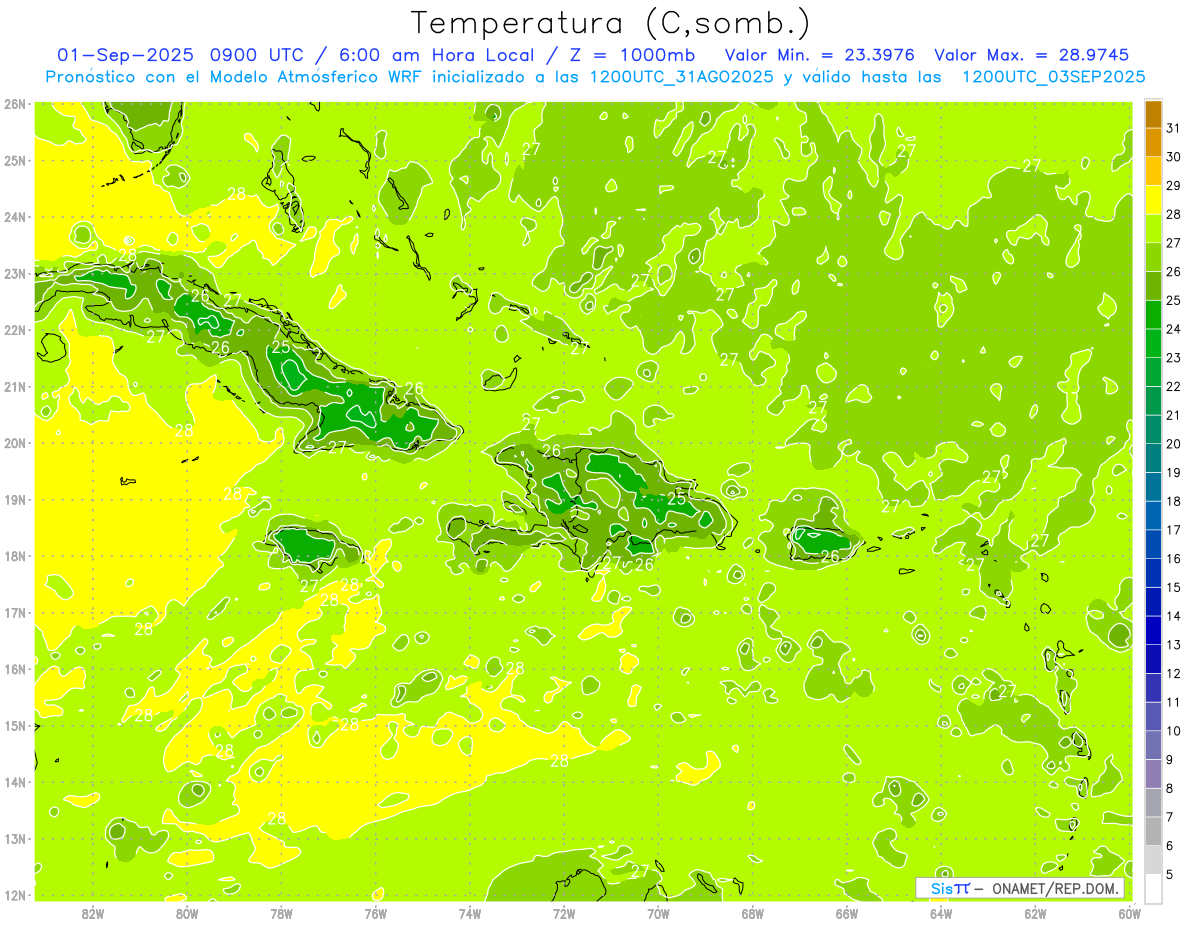Click the latitude axis label "20N"
1200x927 pixels.
tap(15, 443)
